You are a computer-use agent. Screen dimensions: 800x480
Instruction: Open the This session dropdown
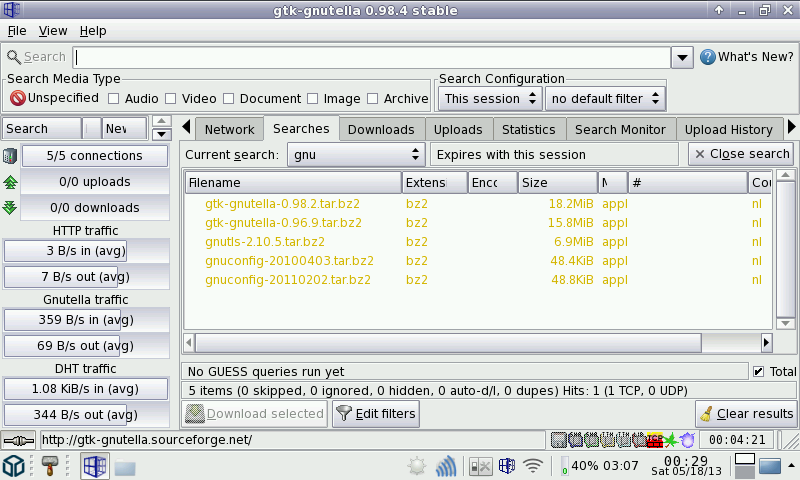(x=491, y=99)
